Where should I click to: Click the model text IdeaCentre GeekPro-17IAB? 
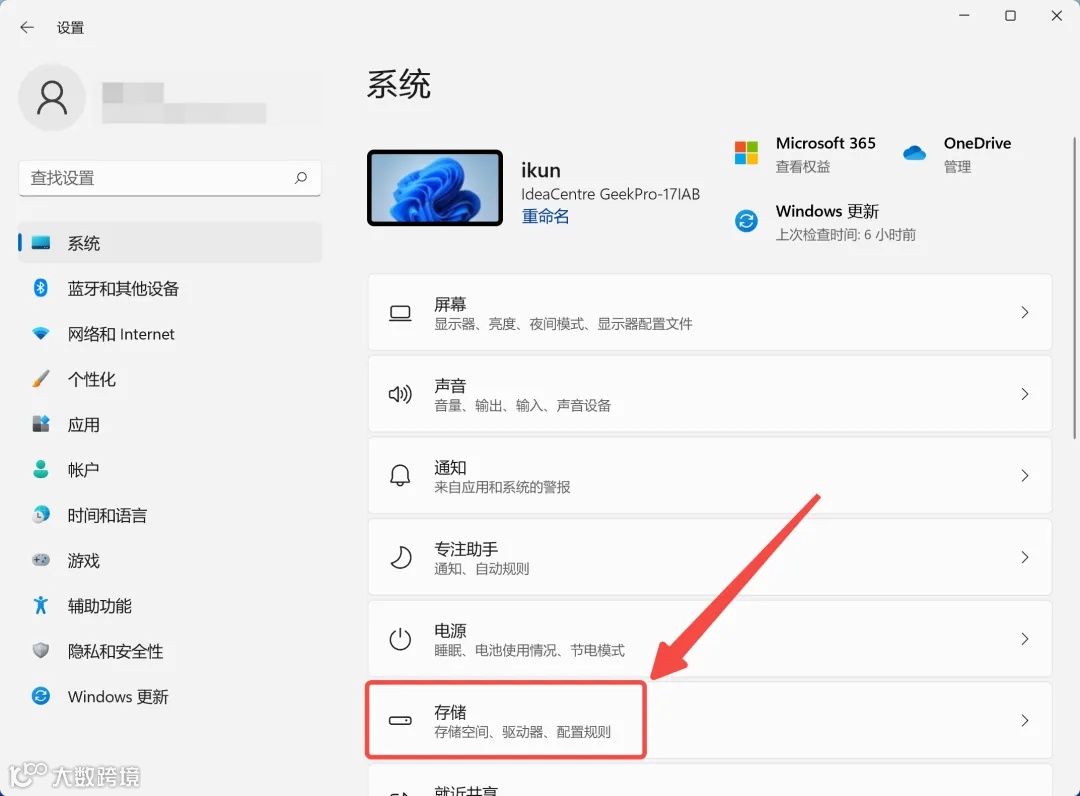pos(610,194)
